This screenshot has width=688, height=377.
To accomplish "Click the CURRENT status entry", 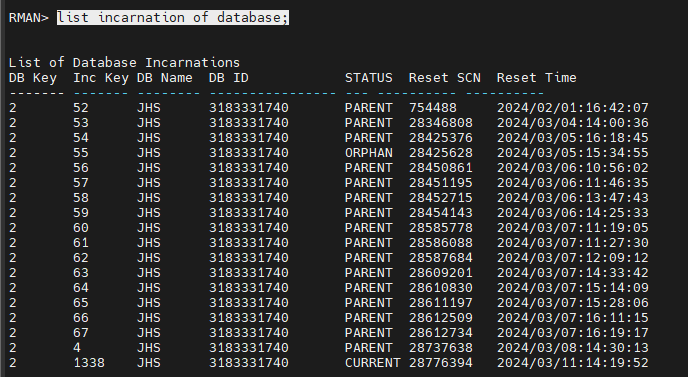I will pyautogui.click(x=373, y=363).
